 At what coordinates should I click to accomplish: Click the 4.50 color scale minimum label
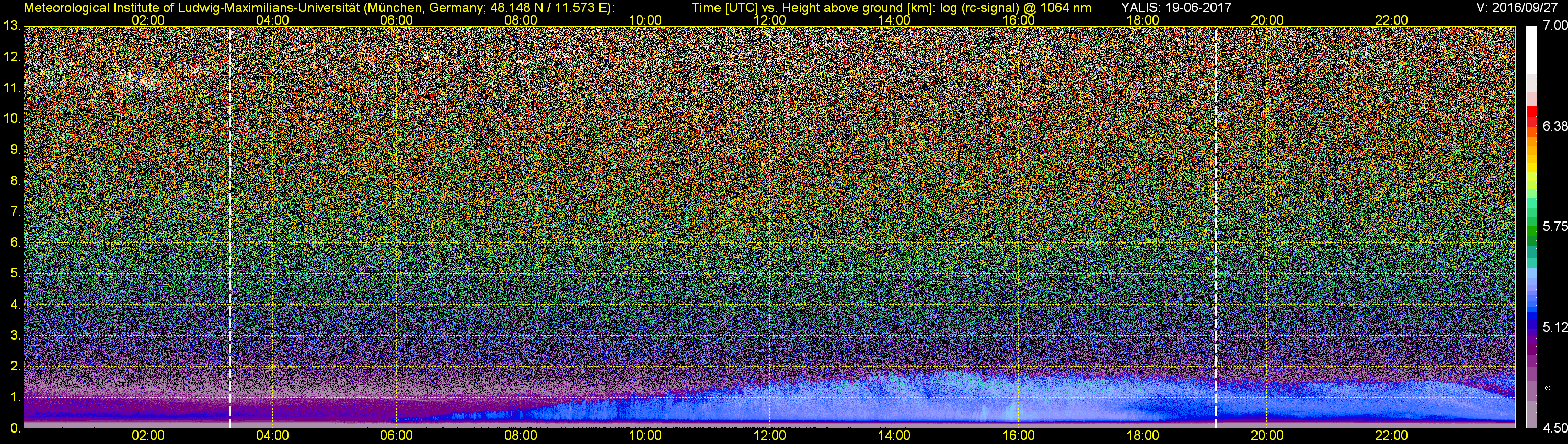1555,429
